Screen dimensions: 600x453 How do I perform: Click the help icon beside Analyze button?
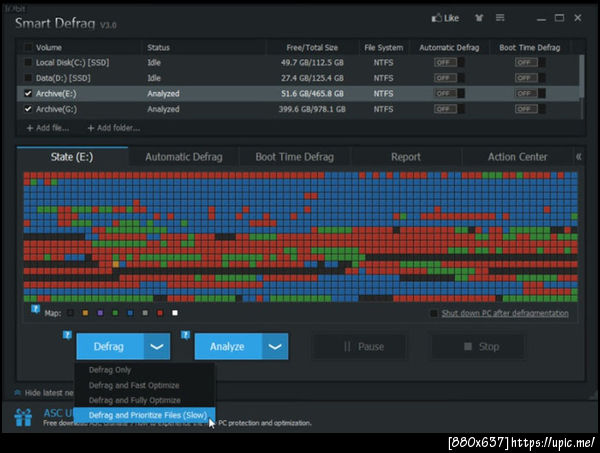click(186, 335)
